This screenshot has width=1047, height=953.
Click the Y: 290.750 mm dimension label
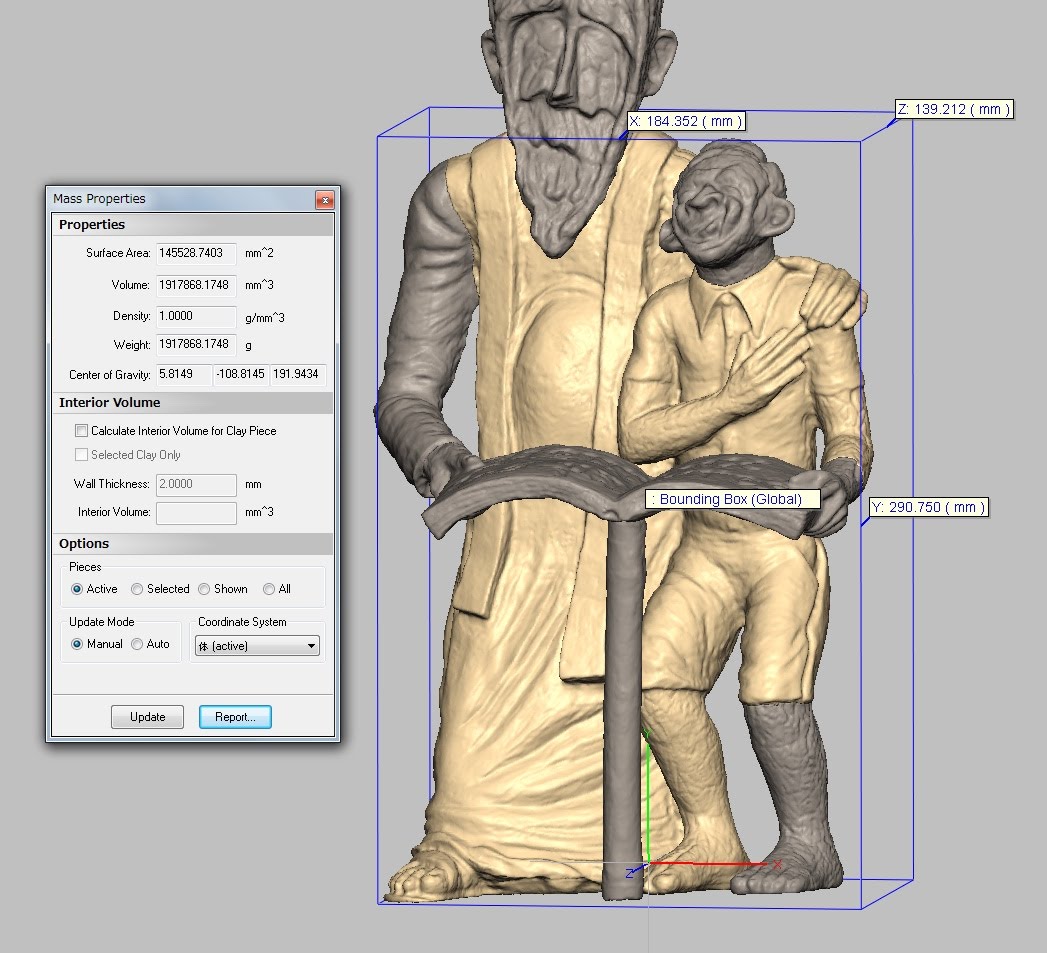pyautogui.click(x=927, y=507)
